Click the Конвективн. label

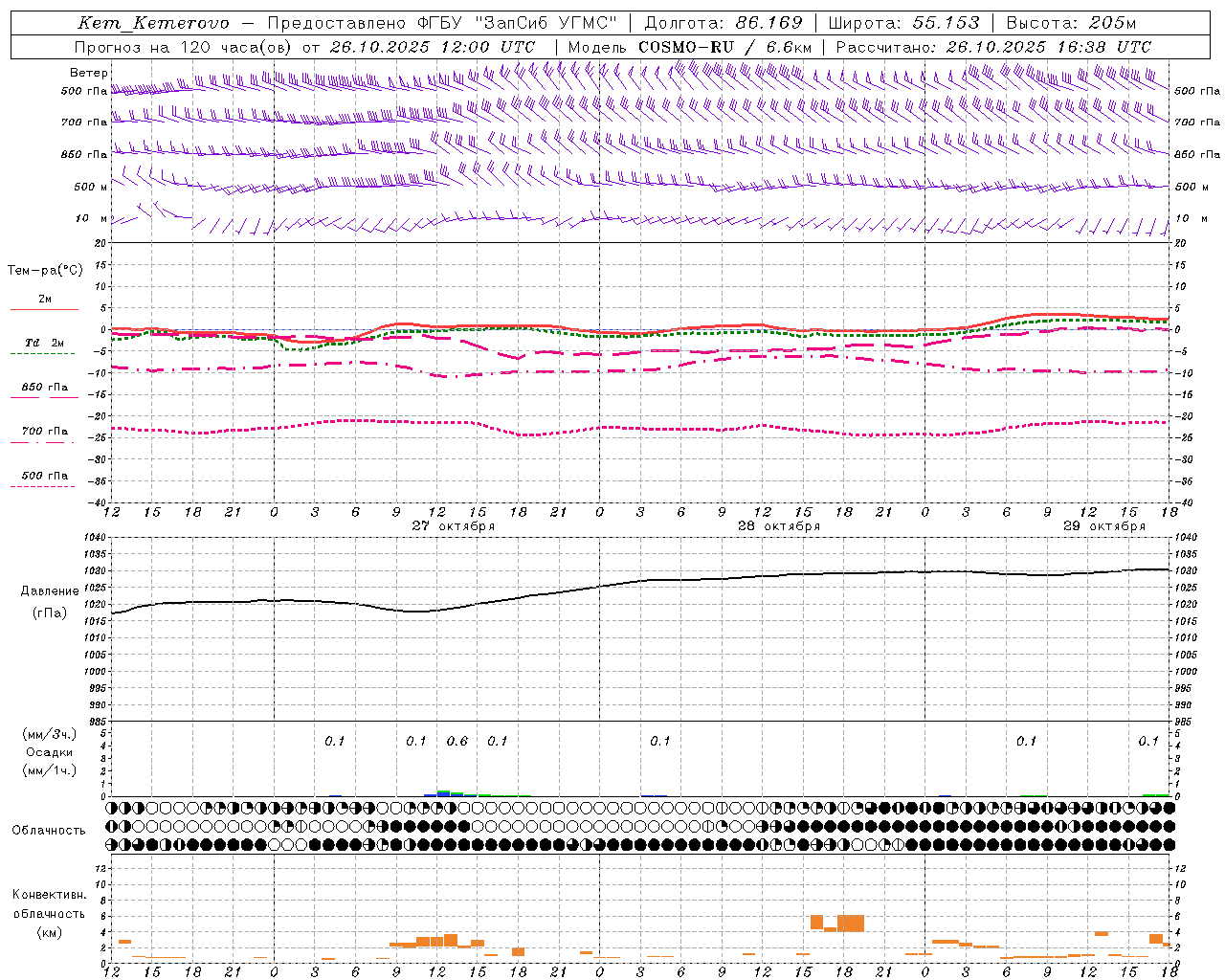(50, 895)
